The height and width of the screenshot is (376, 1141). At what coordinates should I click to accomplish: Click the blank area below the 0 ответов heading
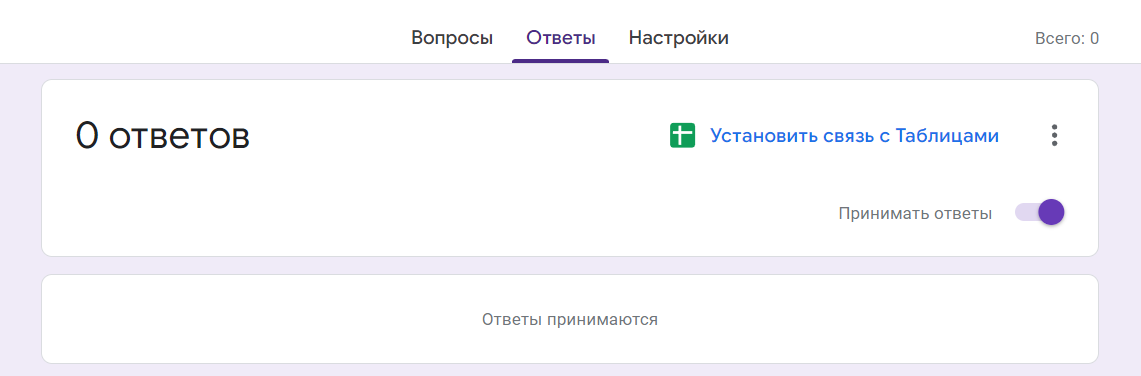point(291,211)
